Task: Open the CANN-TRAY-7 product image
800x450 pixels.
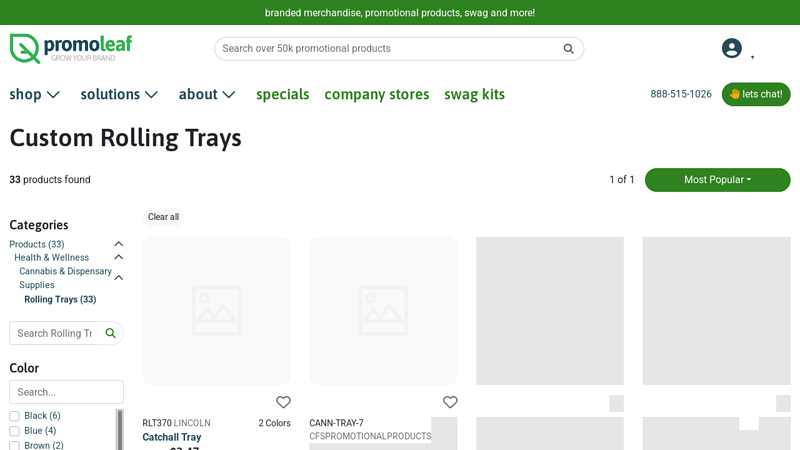Action: [x=383, y=310]
